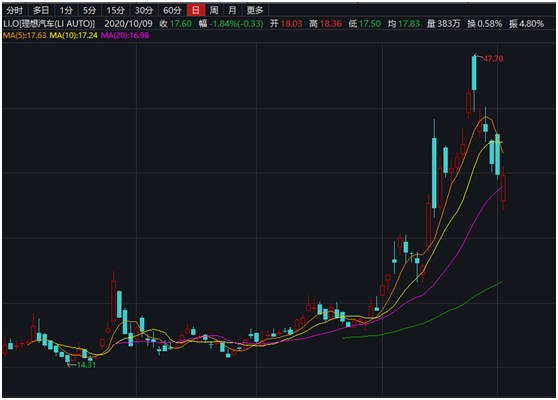558x400 pixels.
Task: Choose the 15分 interval tab
Action: (x=115, y=10)
